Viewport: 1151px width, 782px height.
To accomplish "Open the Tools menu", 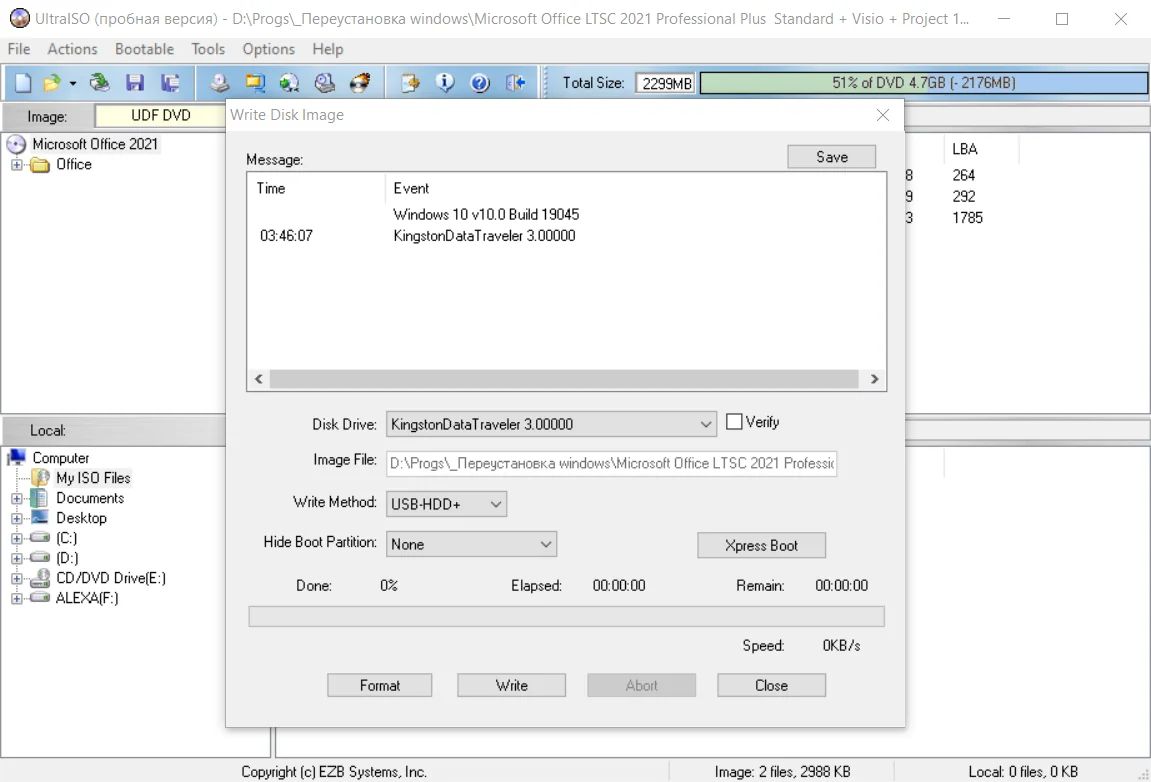I will tap(208, 49).
